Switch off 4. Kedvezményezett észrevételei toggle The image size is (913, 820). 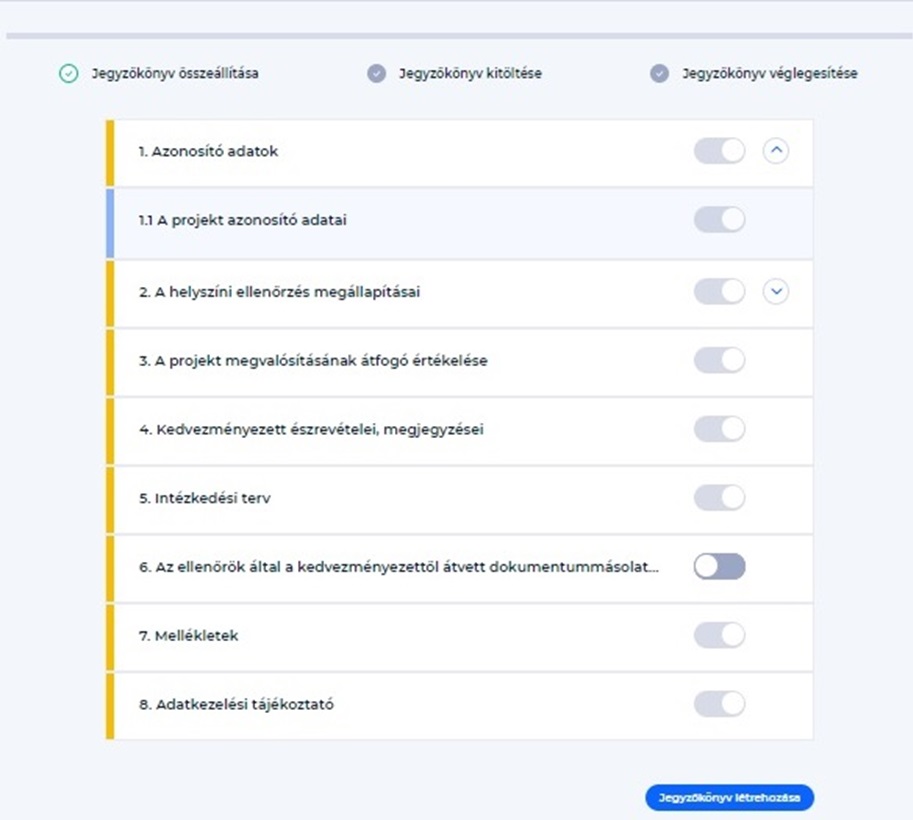(719, 429)
